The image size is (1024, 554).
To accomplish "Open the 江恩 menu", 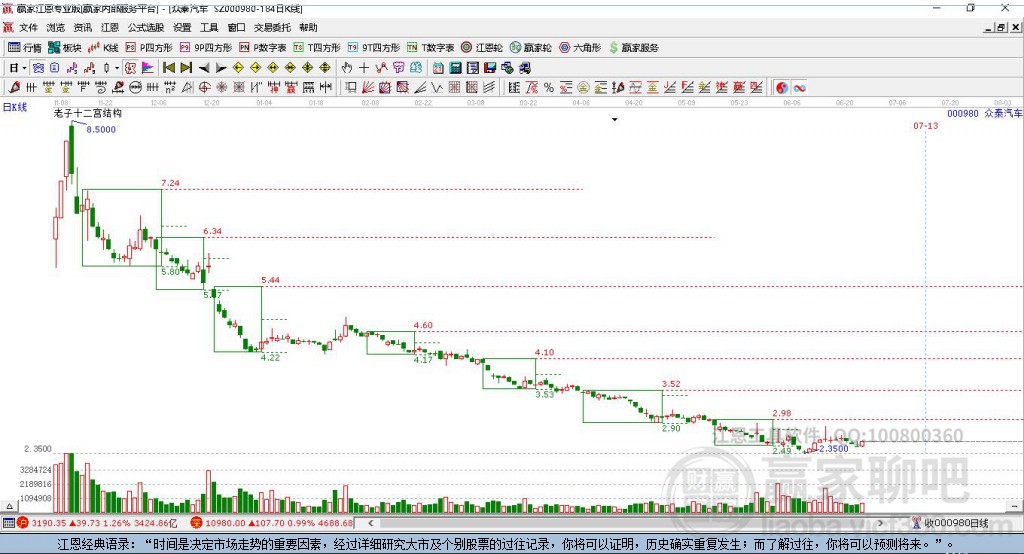I will pos(110,27).
